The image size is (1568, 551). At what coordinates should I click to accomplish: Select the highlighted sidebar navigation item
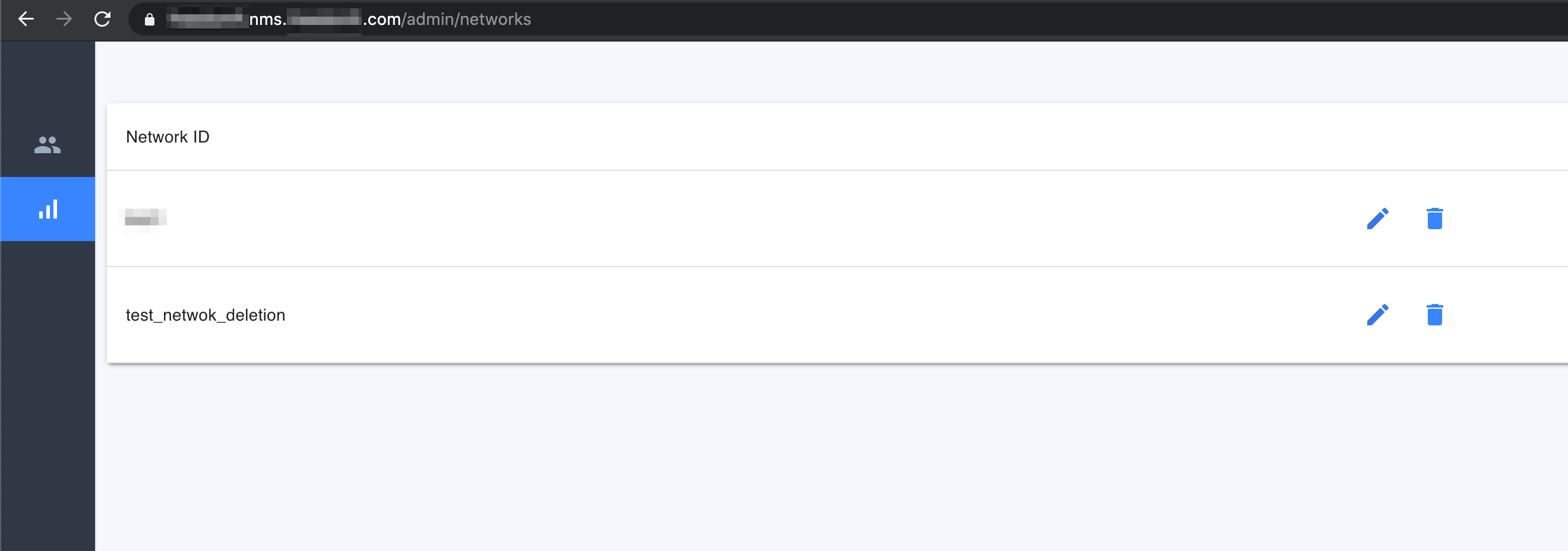click(48, 208)
